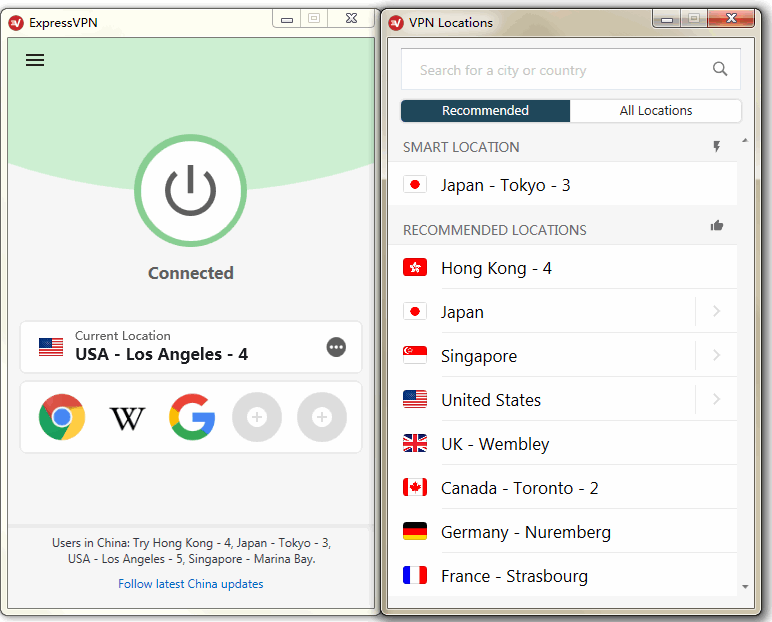The image size is (772, 622).
Task: Expand United States server list chevron
Action: (x=717, y=399)
